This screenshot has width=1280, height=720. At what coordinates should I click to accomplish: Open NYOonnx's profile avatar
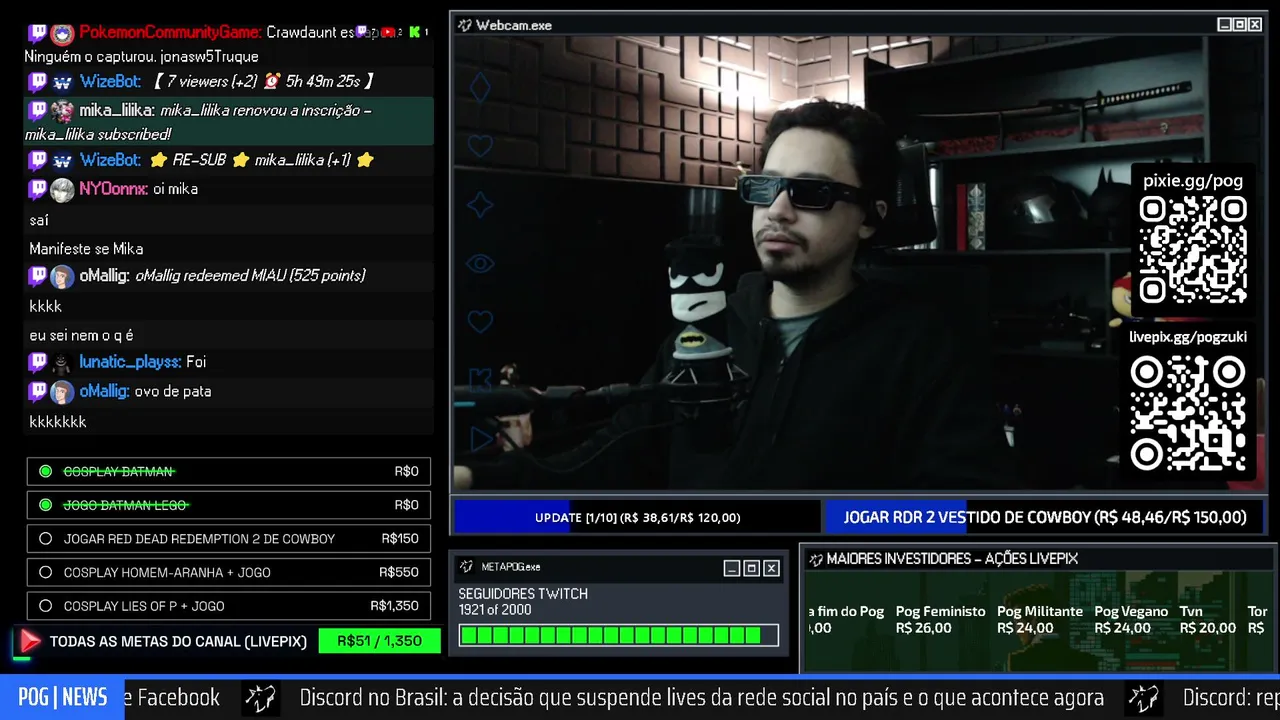pyautogui.click(x=62, y=190)
